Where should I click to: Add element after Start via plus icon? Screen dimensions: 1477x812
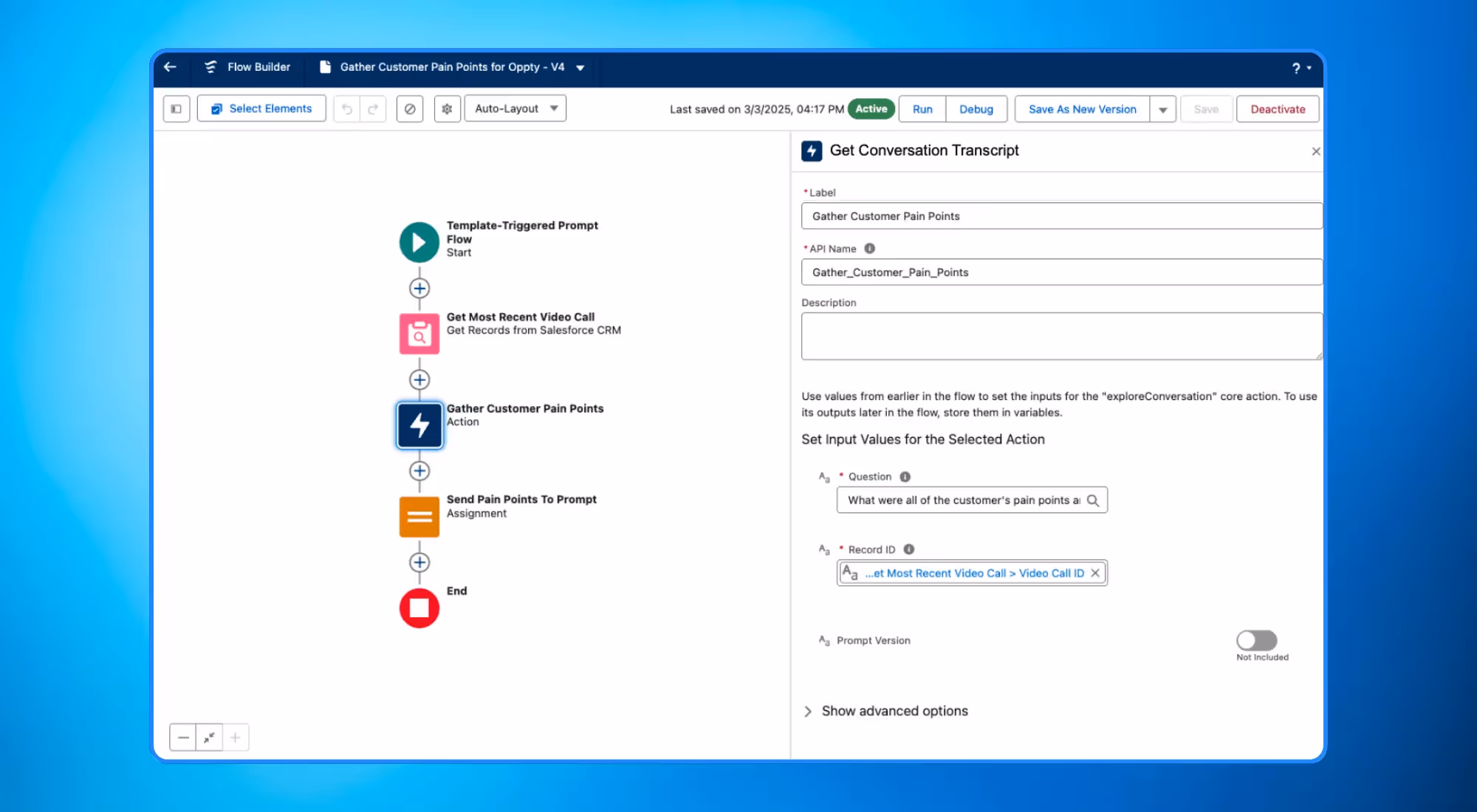point(419,288)
